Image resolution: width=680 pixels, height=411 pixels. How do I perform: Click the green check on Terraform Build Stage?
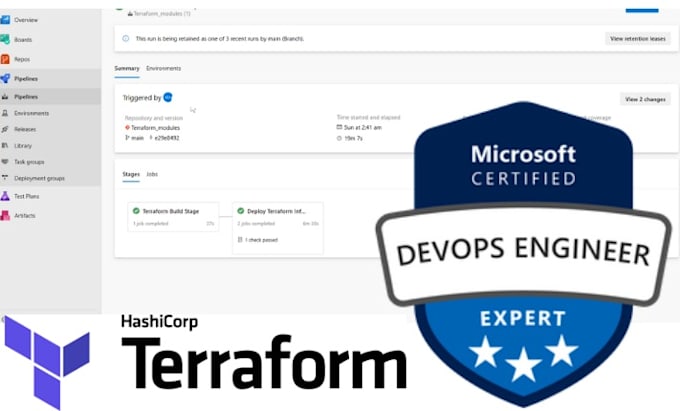click(x=136, y=211)
